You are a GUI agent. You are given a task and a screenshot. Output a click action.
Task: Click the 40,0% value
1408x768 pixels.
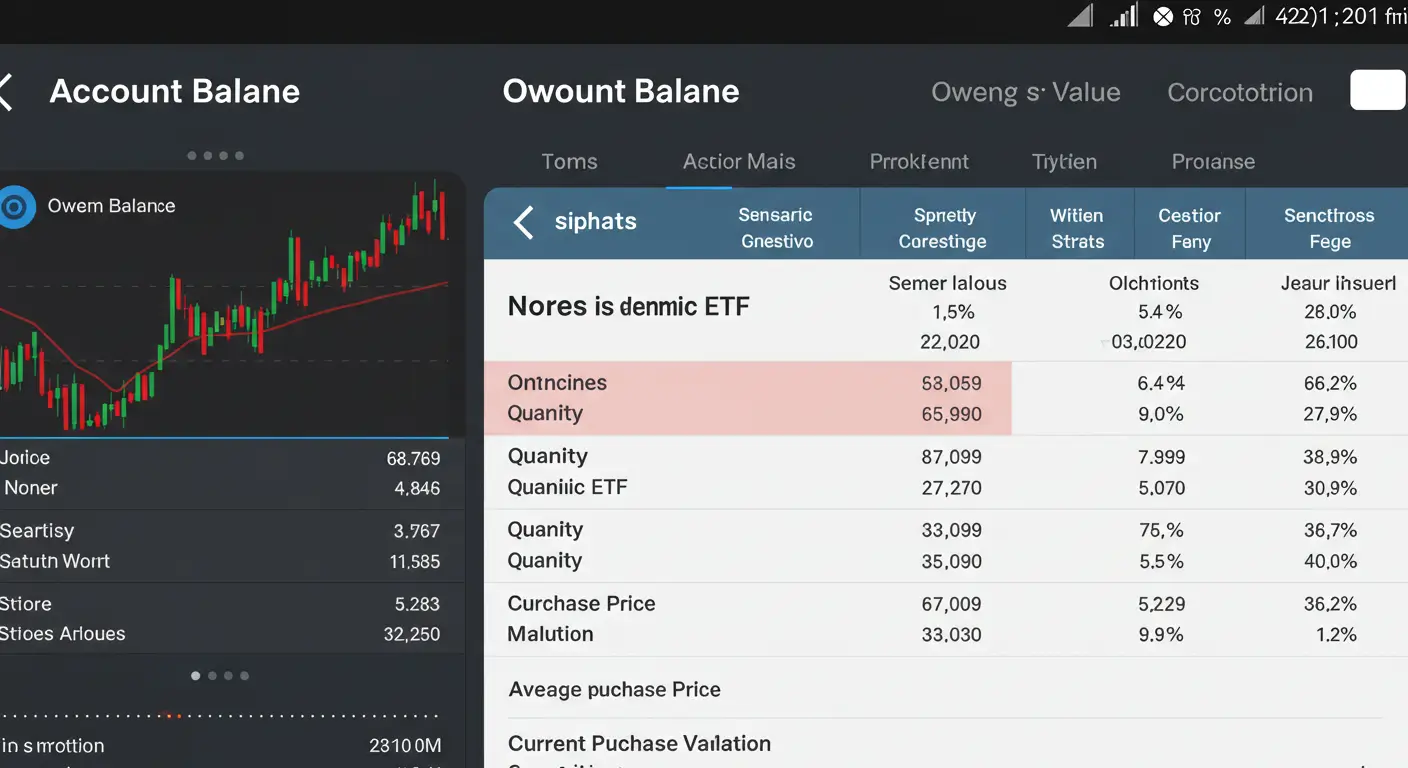pyautogui.click(x=1330, y=561)
